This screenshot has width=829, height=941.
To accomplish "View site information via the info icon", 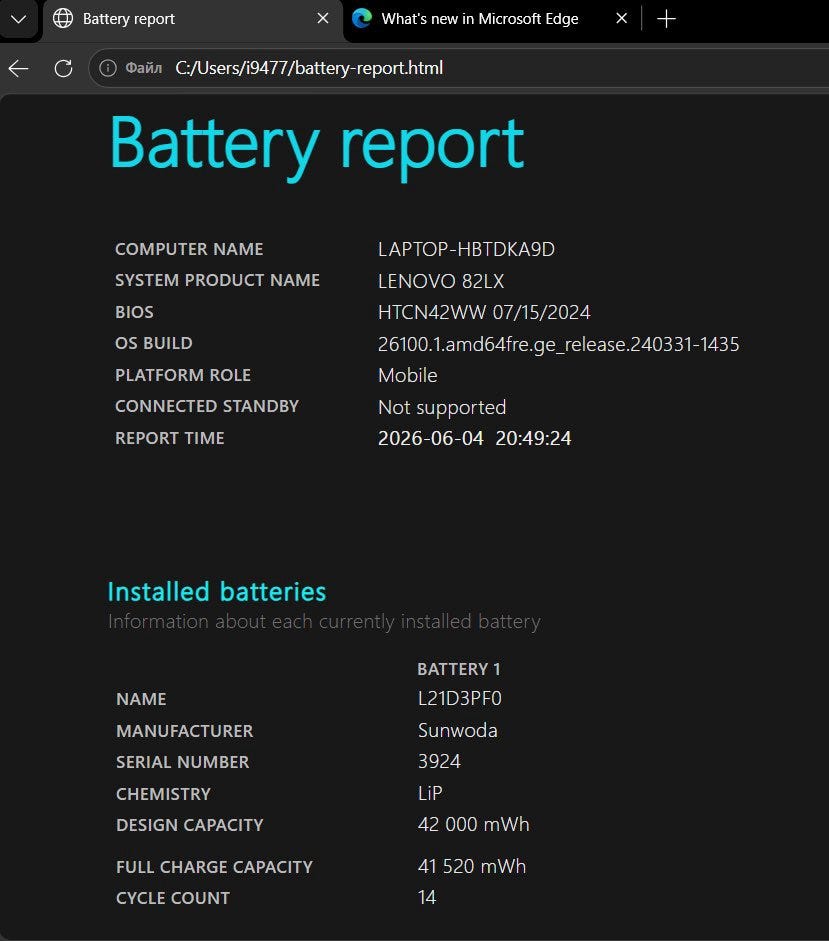I will (107, 68).
